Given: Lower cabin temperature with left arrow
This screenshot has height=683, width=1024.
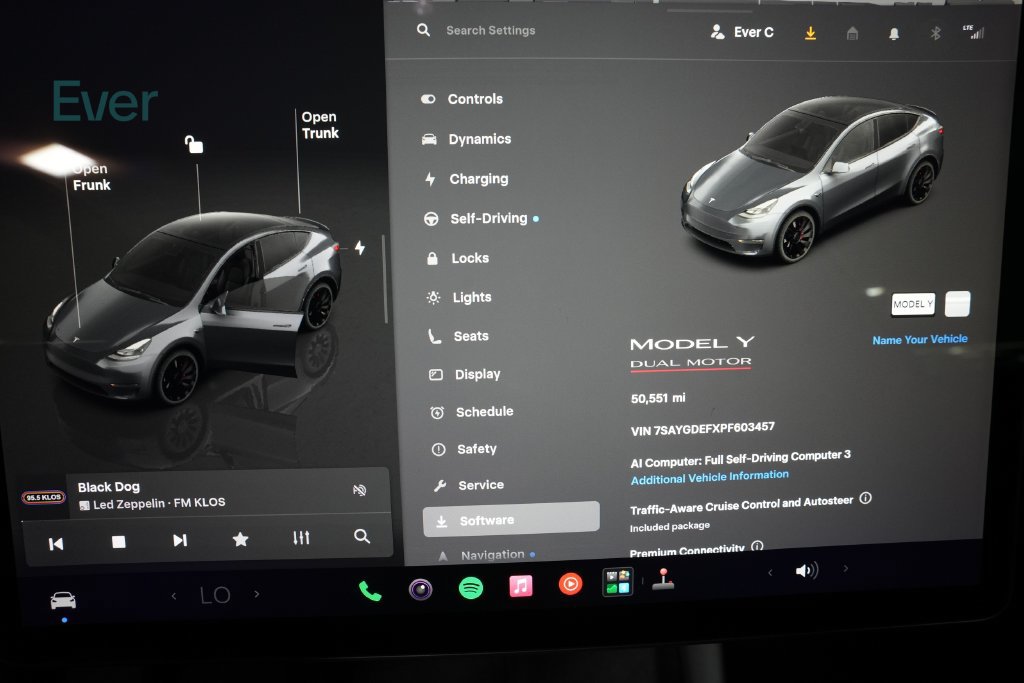Looking at the screenshot, I should coord(174,596).
